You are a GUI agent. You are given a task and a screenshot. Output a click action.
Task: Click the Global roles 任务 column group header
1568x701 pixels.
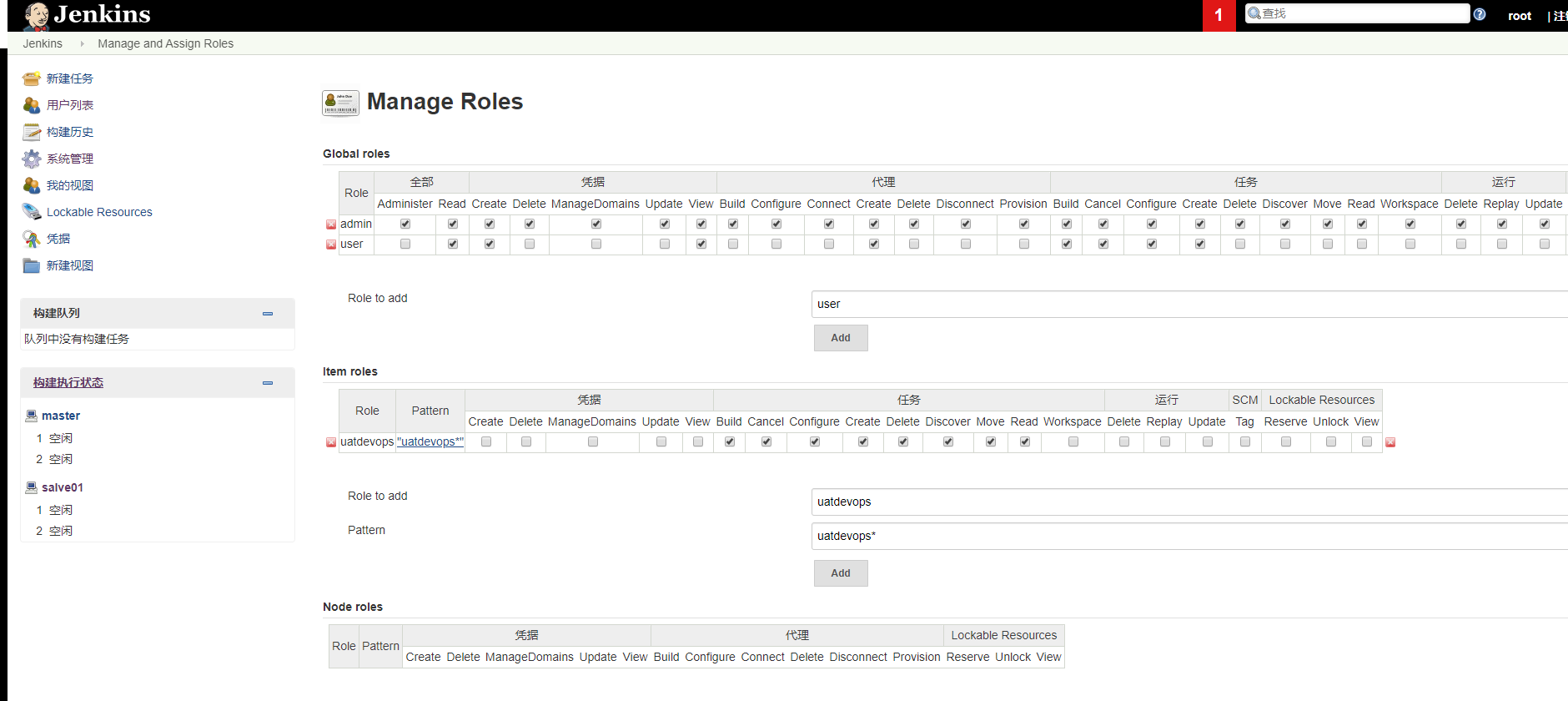click(1245, 182)
